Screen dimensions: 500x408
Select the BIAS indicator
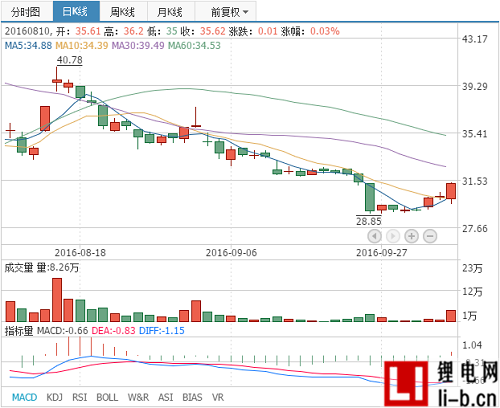pyautogui.click(x=192, y=397)
